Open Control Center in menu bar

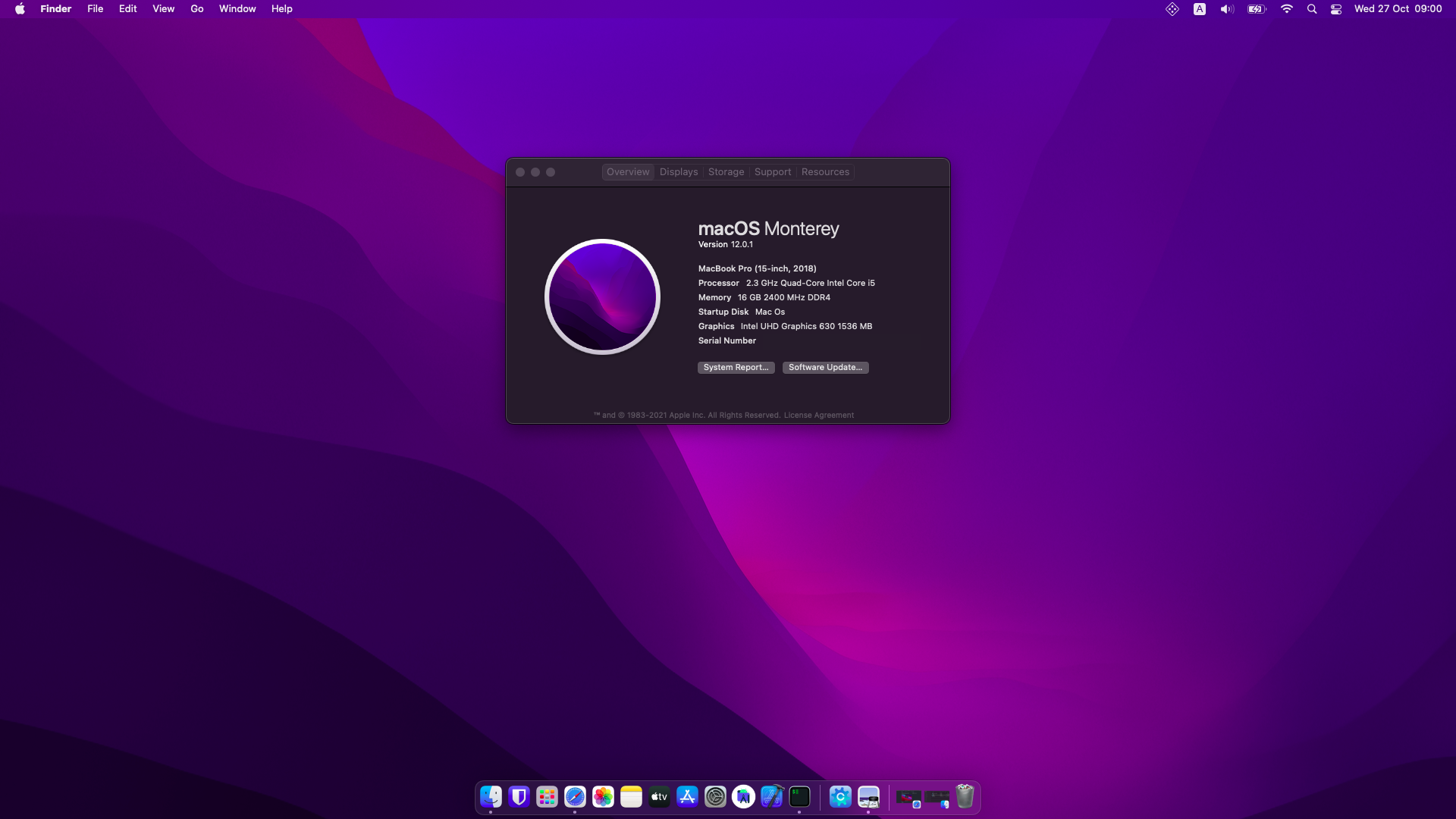[x=1336, y=9]
